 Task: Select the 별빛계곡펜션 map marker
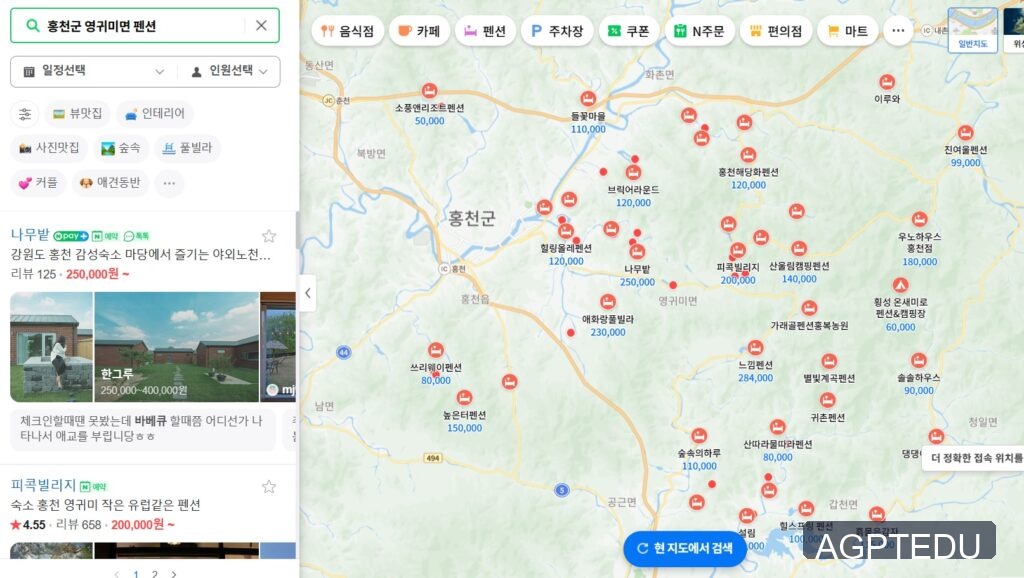(x=829, y=361)
